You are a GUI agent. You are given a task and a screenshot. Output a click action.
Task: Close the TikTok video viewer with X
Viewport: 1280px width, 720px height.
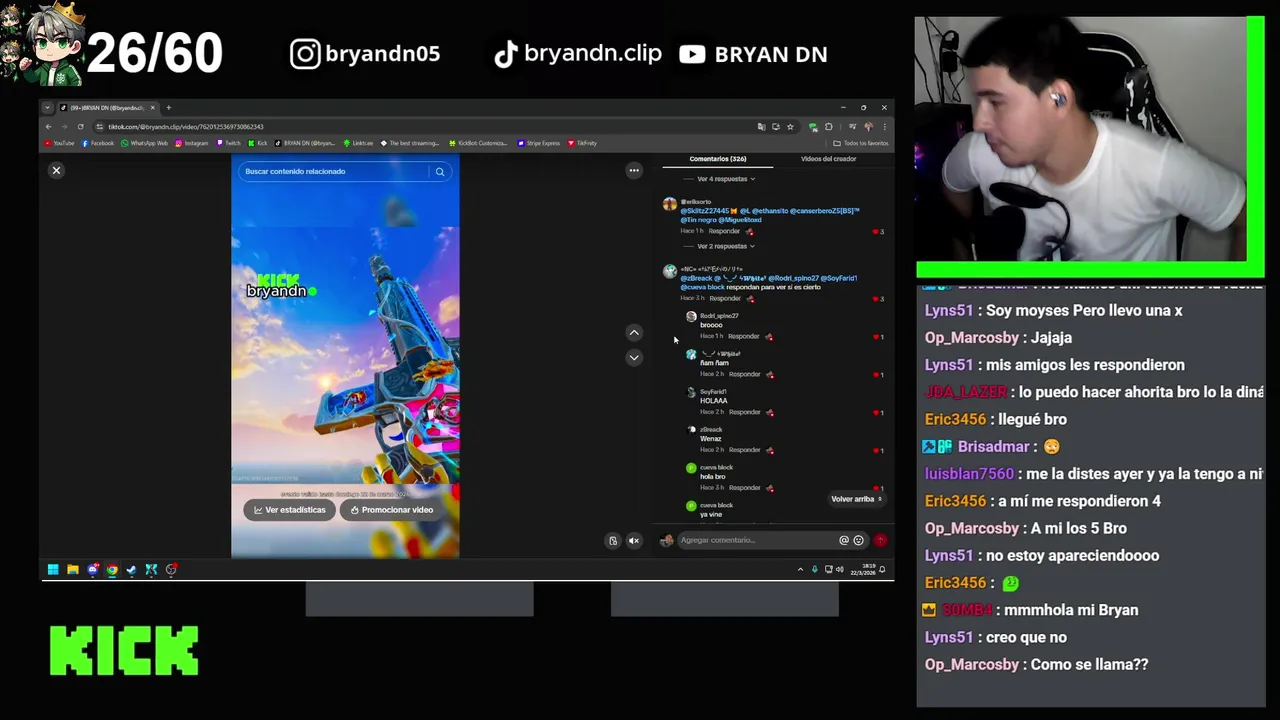coord(56,170)
